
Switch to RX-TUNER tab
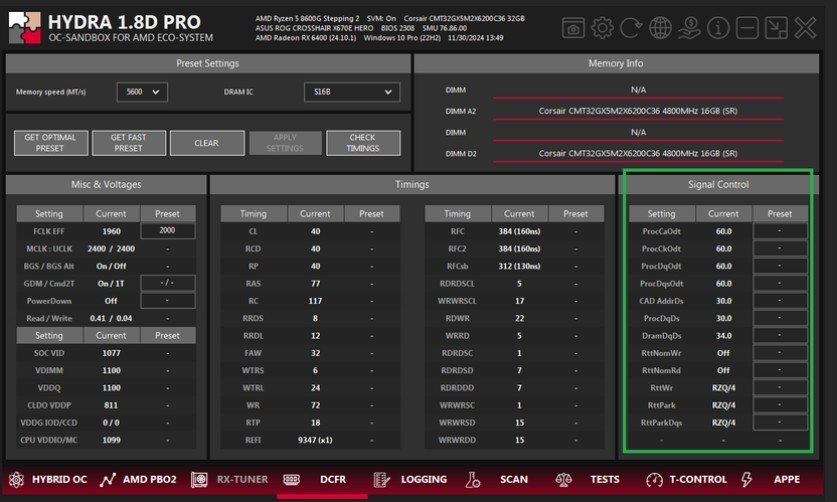tap(242, 480)
